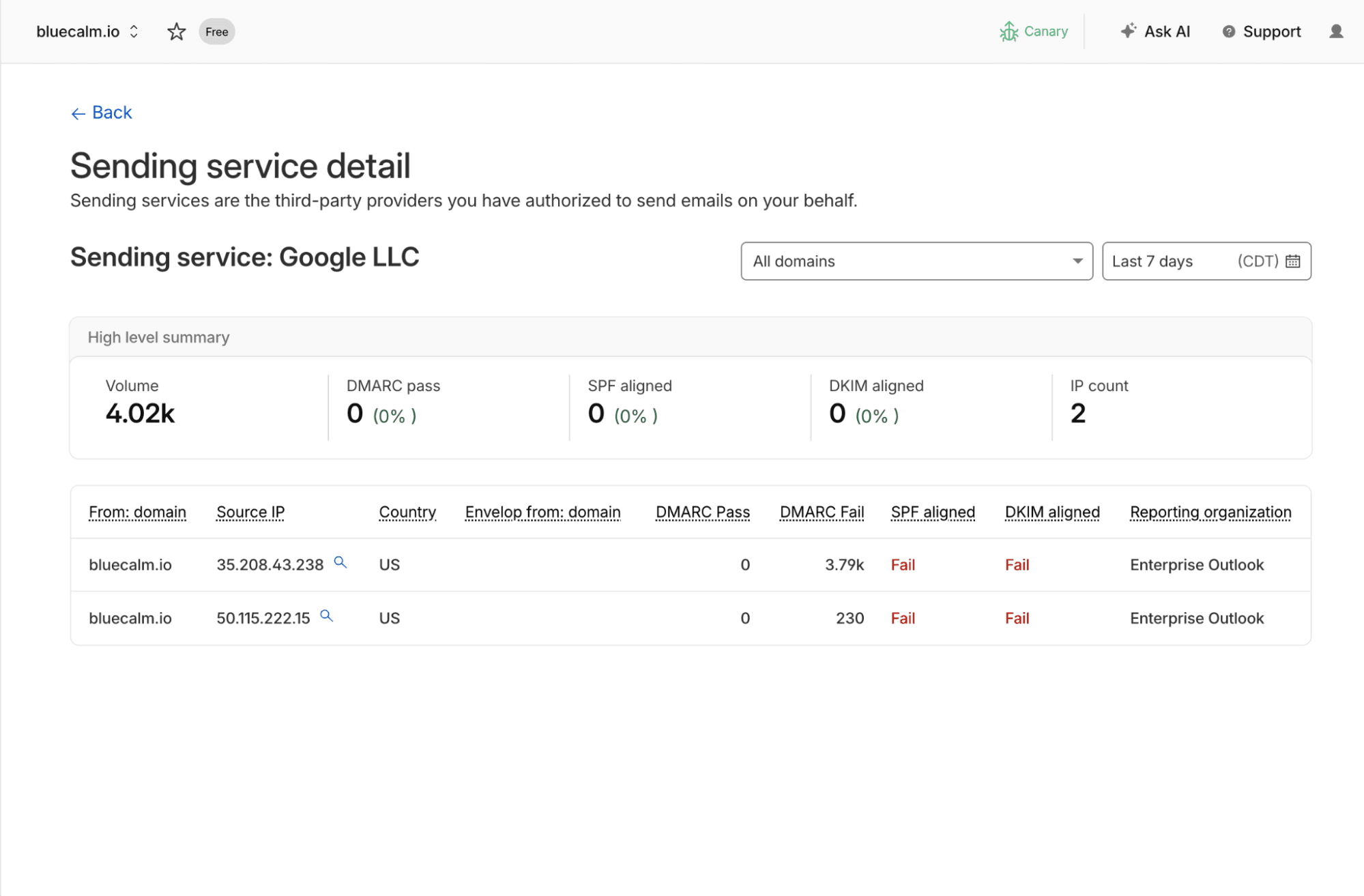Click the DMARC Pass column header
Viewport: 1364px width, 896px height.
click(702, 512)
